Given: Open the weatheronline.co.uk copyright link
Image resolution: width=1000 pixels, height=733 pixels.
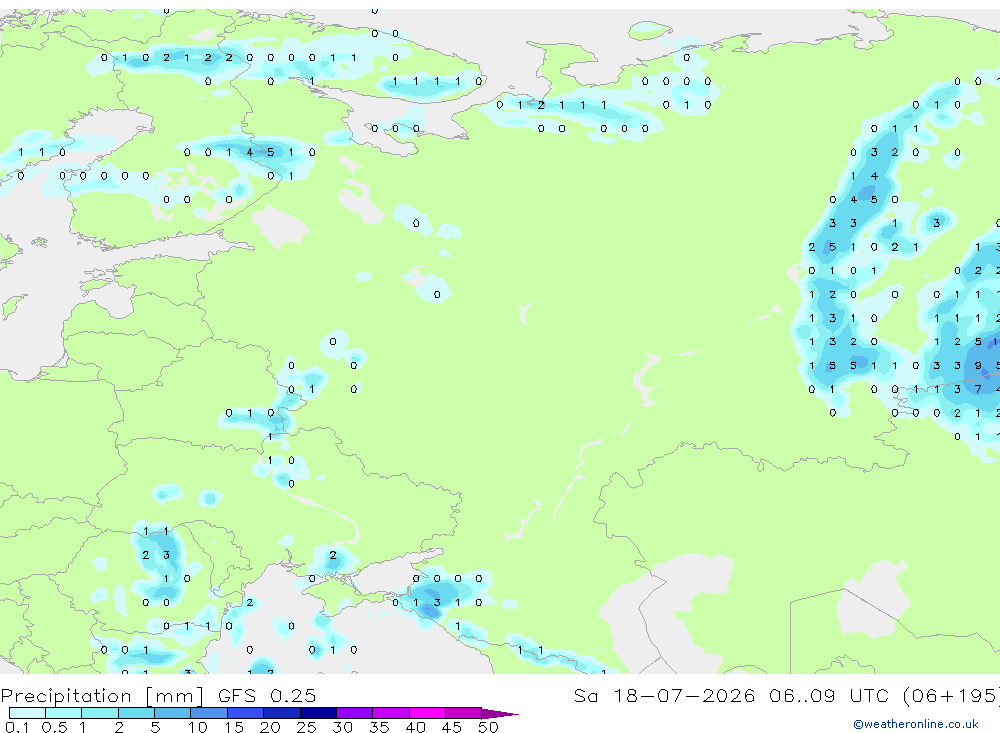Looking at the screenshot, I should [915, 724].
